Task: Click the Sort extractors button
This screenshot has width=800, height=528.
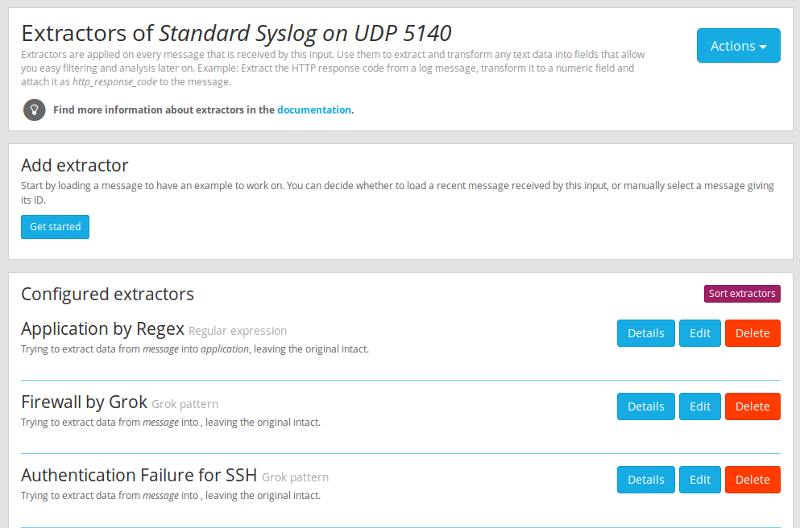Action: click(742, 293)
